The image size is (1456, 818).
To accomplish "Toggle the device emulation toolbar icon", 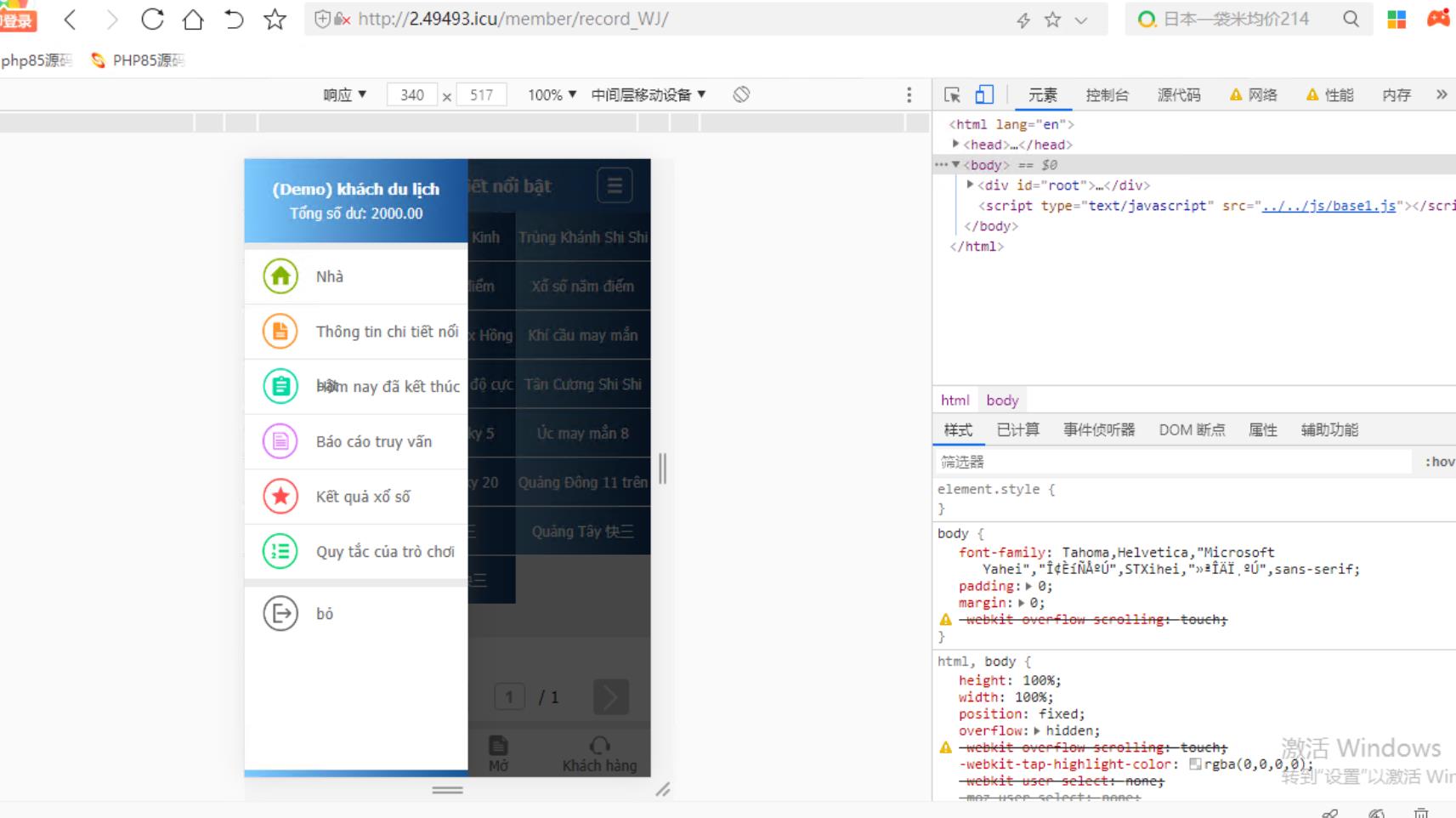I will [984, 94].
